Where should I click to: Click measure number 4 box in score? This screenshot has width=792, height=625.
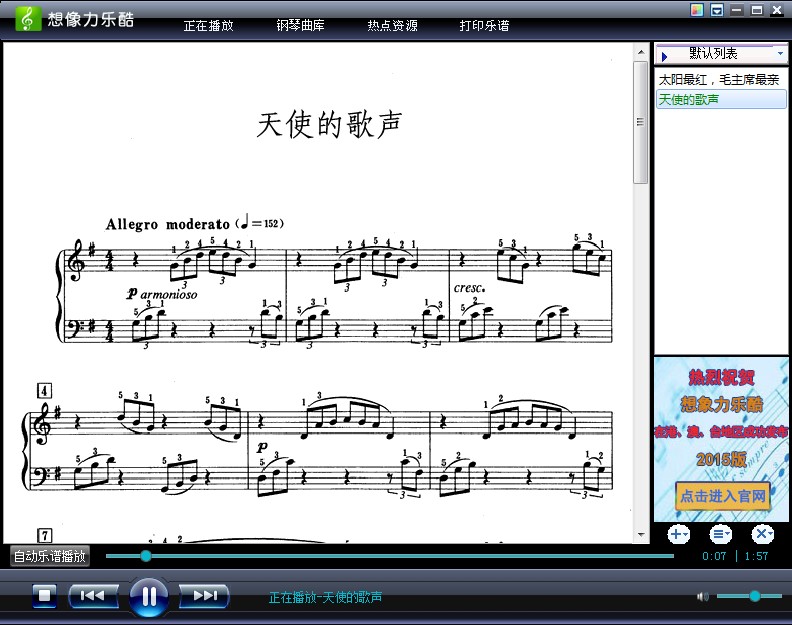click(44, 391)
